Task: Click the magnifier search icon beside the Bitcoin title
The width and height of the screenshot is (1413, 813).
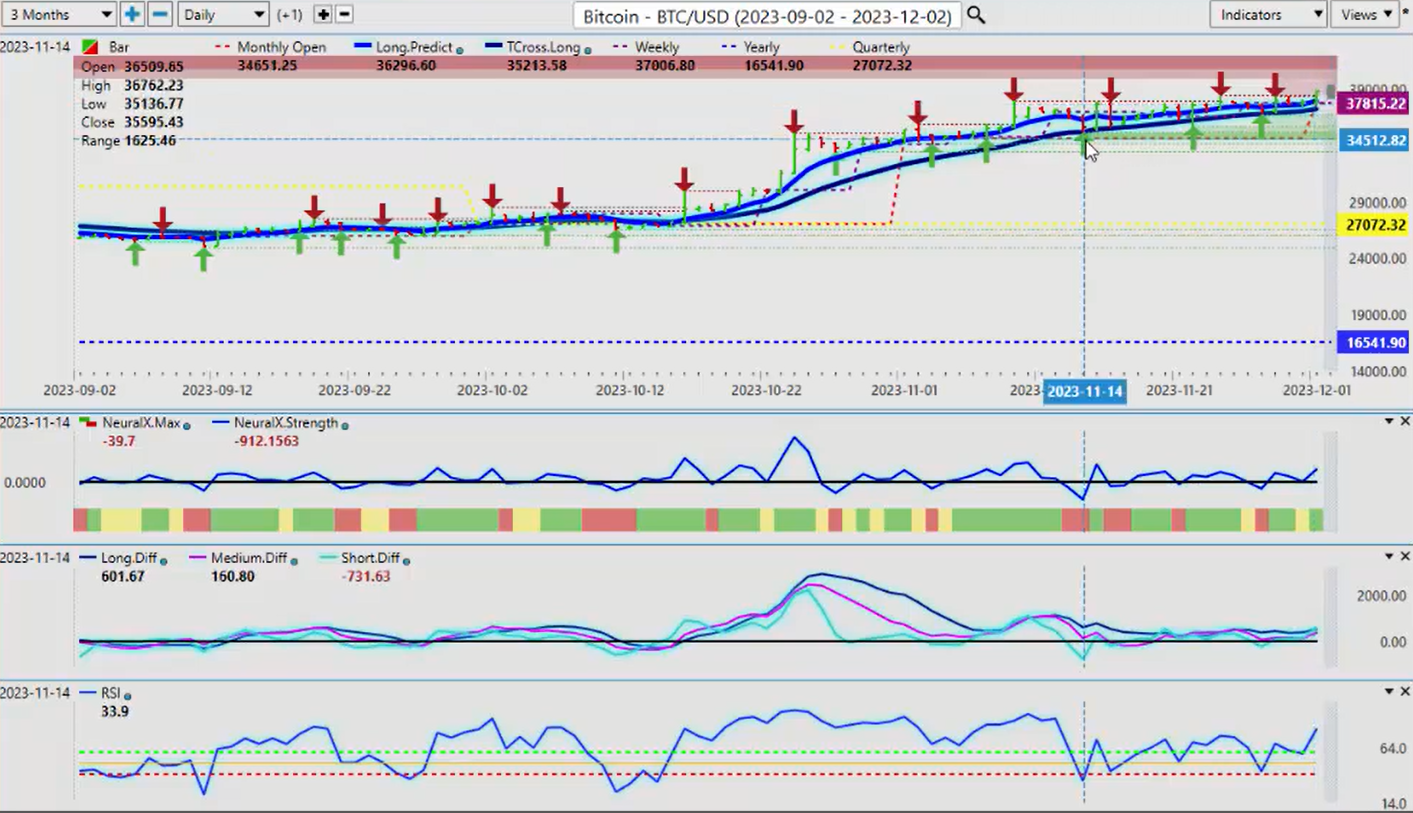Action: point(976,15)
